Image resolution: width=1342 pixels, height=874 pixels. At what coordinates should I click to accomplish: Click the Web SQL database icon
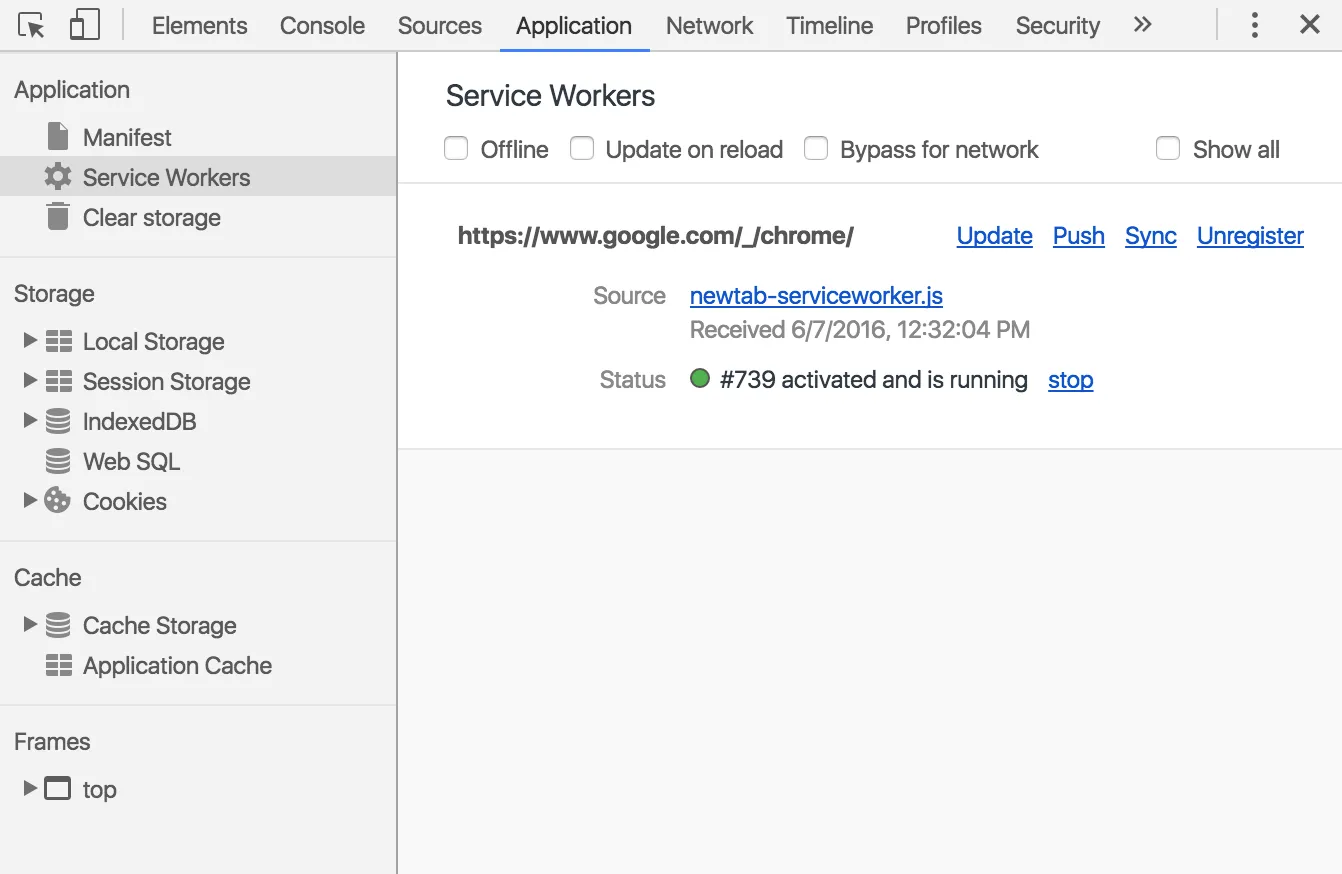coord(59,461)
